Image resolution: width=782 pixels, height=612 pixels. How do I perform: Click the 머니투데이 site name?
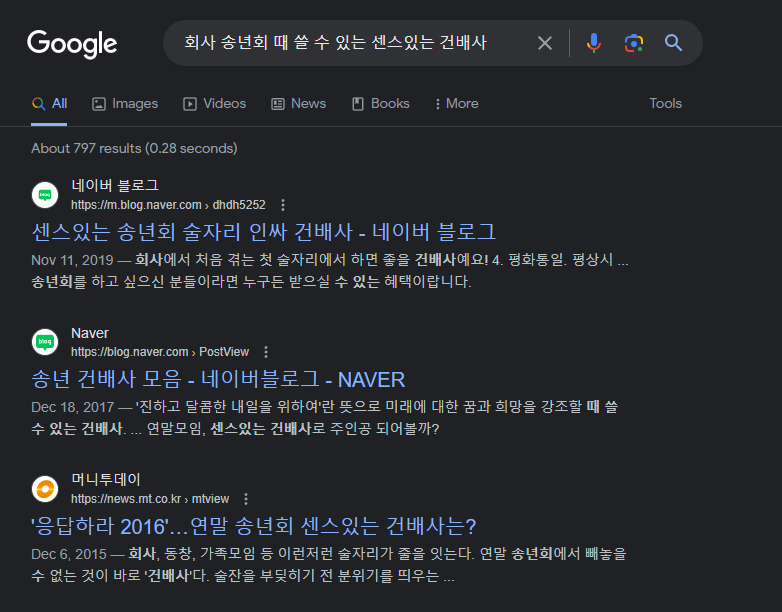pyautogui.click(x=106, y=479)
